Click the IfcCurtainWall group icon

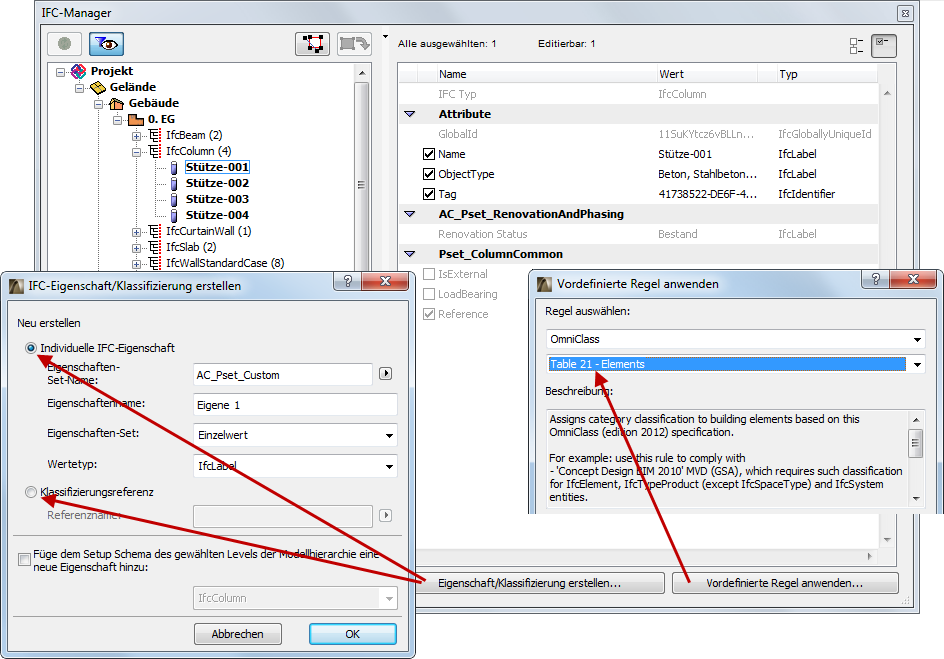pos(155,231)
